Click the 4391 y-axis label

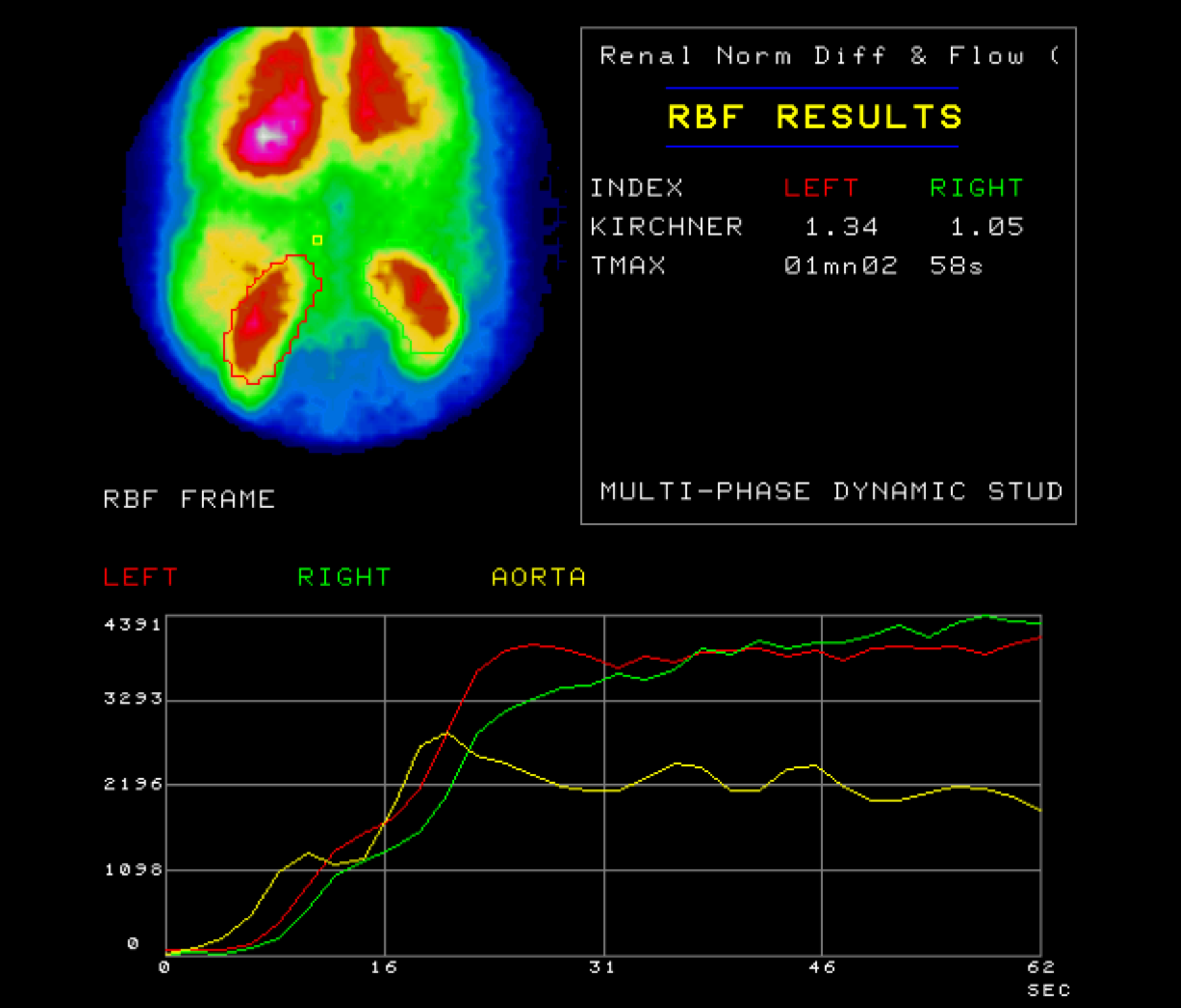[133, 624]
